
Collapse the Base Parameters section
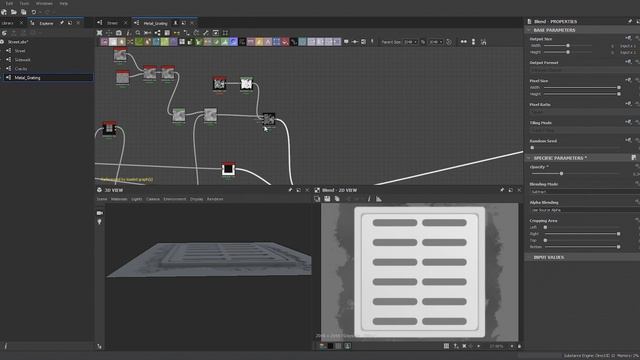click(529, 30)
